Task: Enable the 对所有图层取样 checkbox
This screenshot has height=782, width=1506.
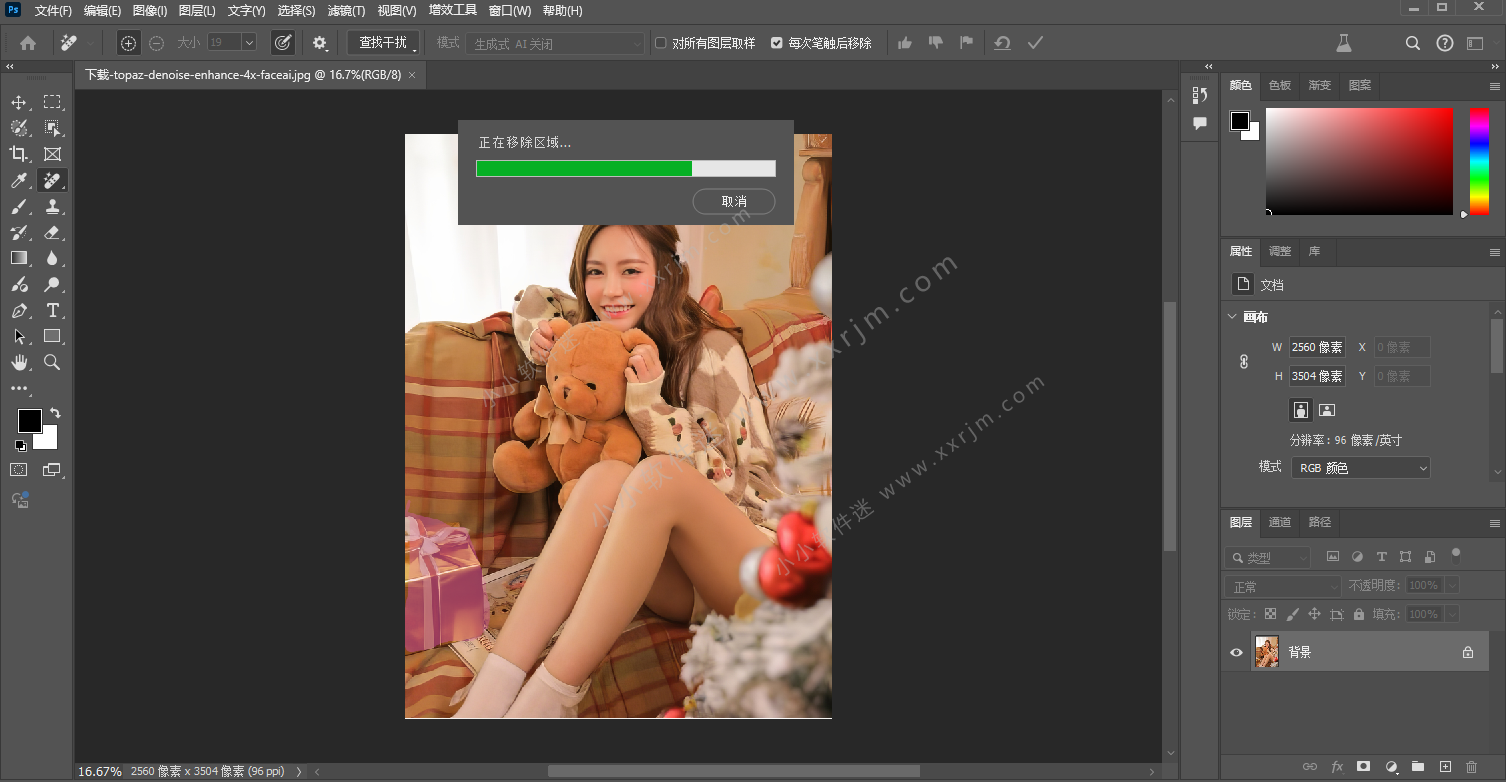Action: pyautogui.click(x=661, y=43)
